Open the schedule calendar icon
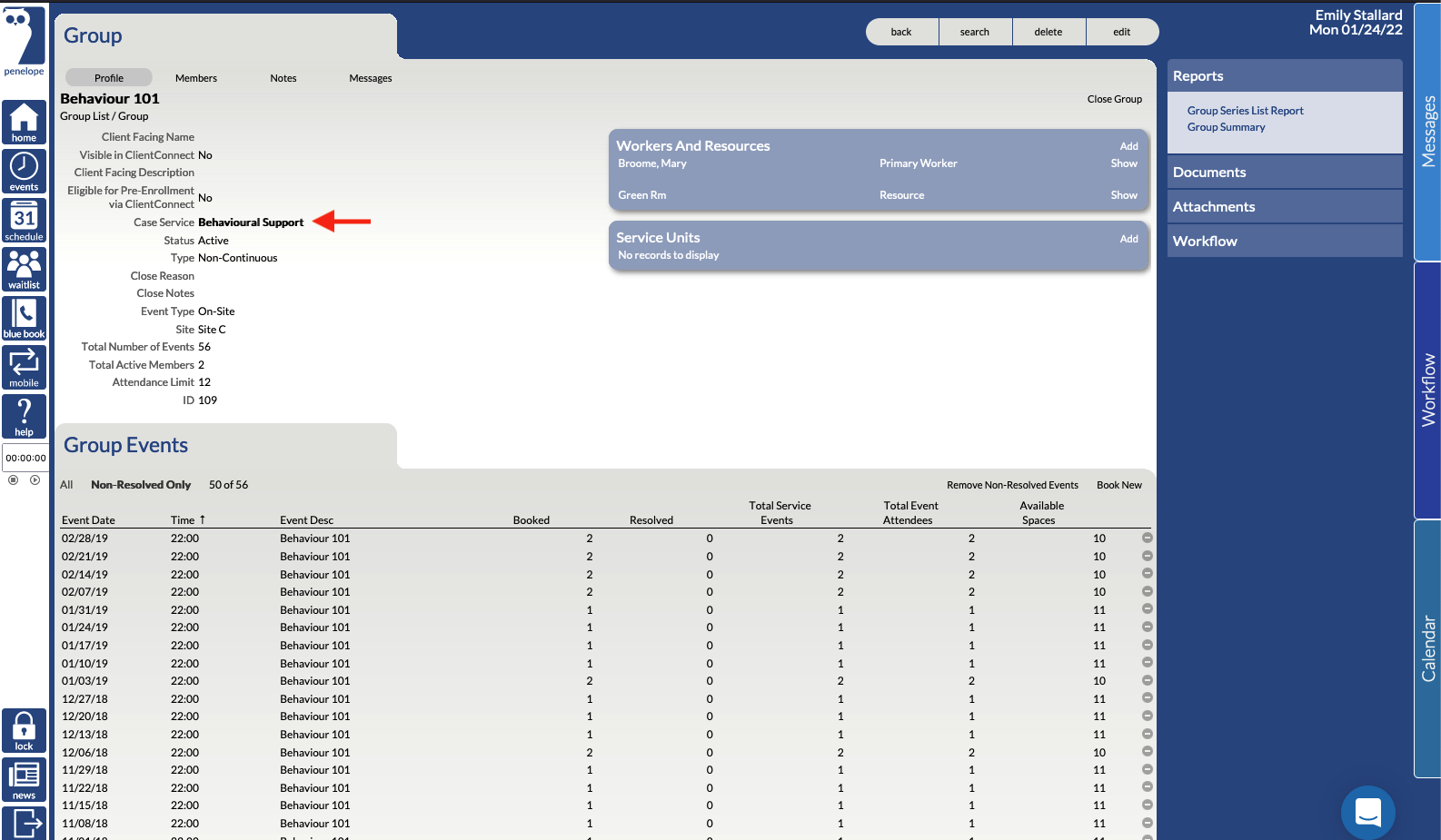This screenshot has width=1441, height=840. pos(24,221)
